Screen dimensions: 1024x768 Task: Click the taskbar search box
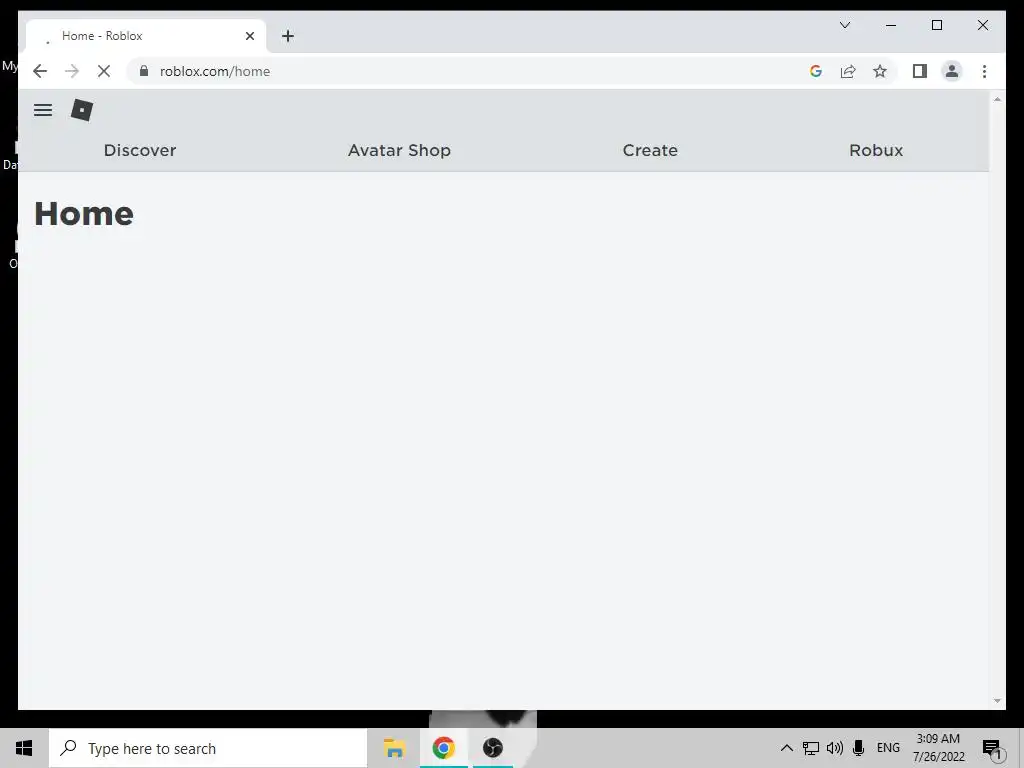(x=208, y=748)
